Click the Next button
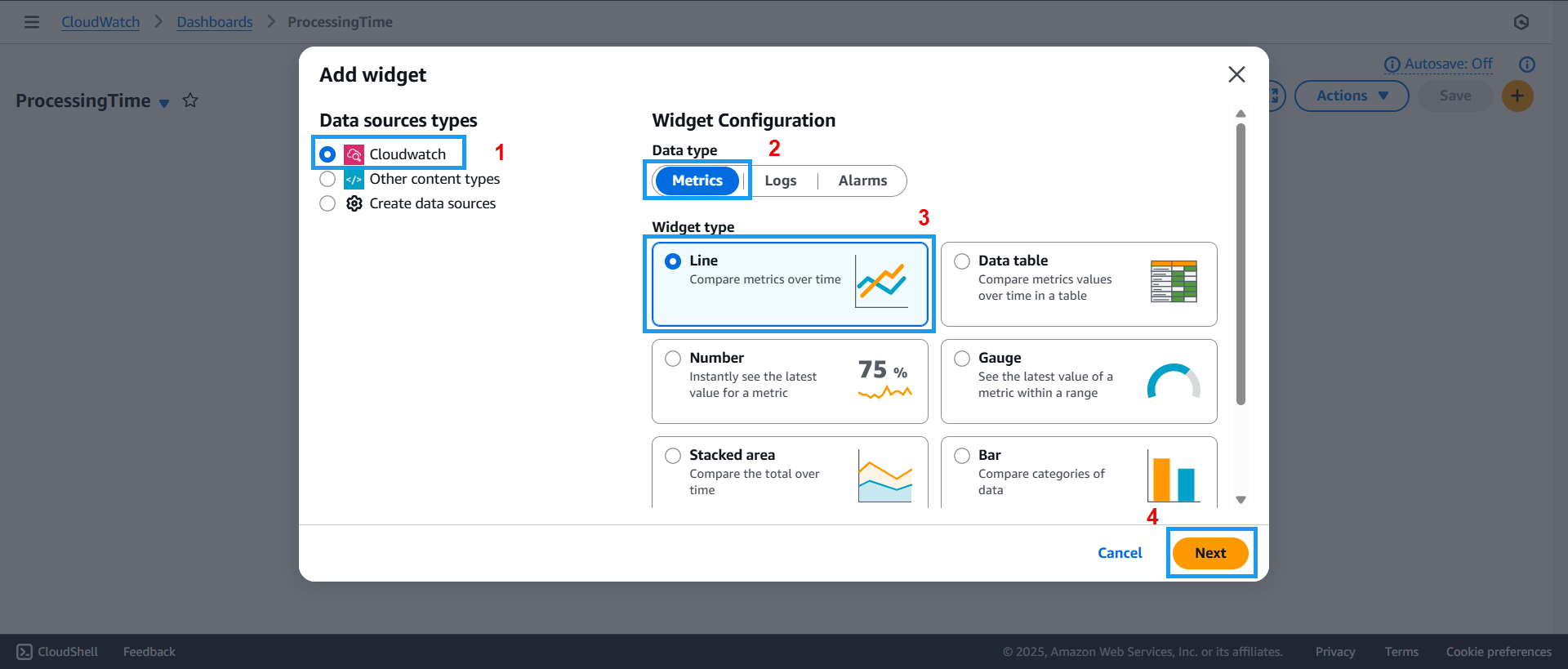This screenshot has width=1568, height=669. (x=1209, y=553)
